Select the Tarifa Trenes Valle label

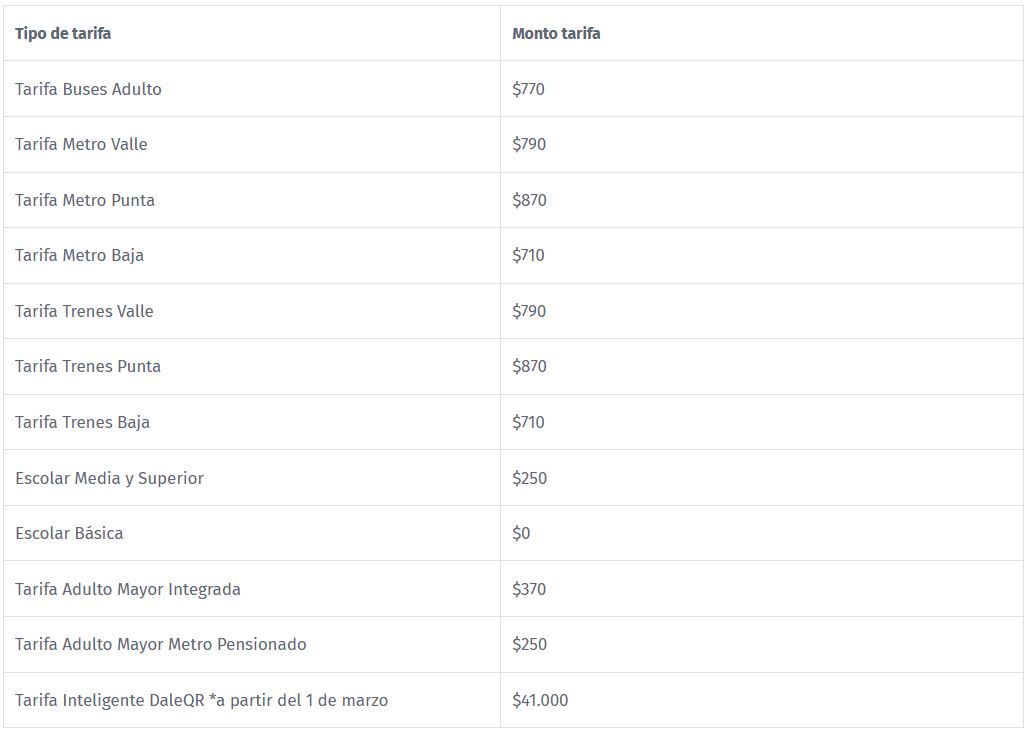pos(84,311)
